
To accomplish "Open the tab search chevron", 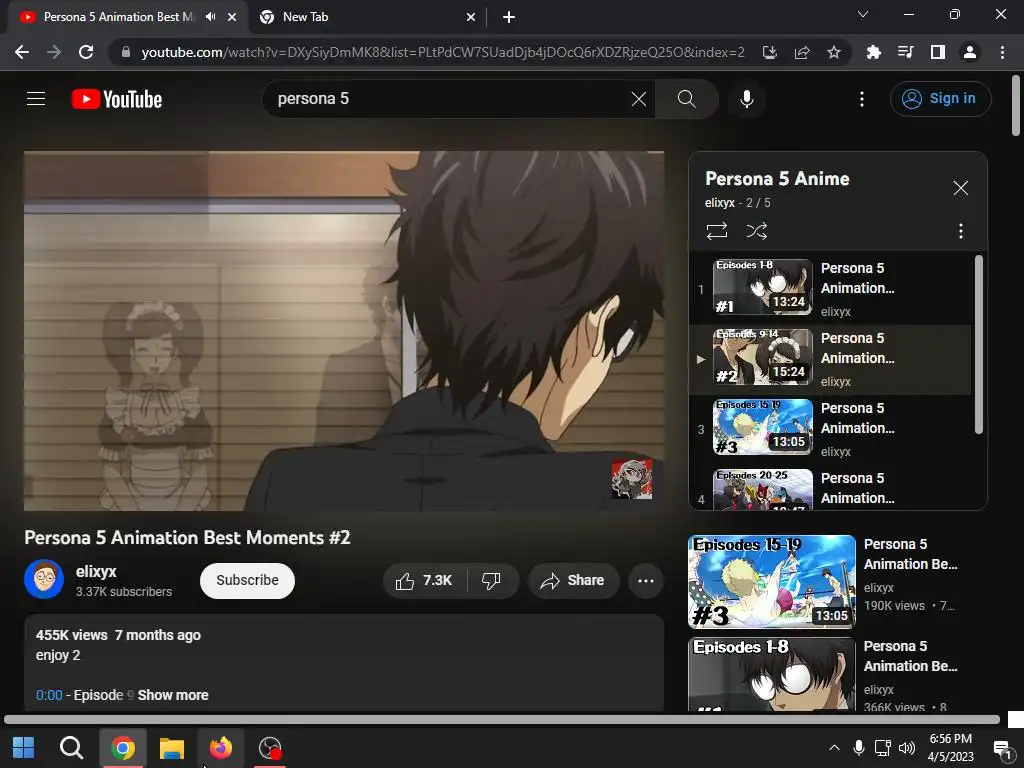I will [863, 14].
